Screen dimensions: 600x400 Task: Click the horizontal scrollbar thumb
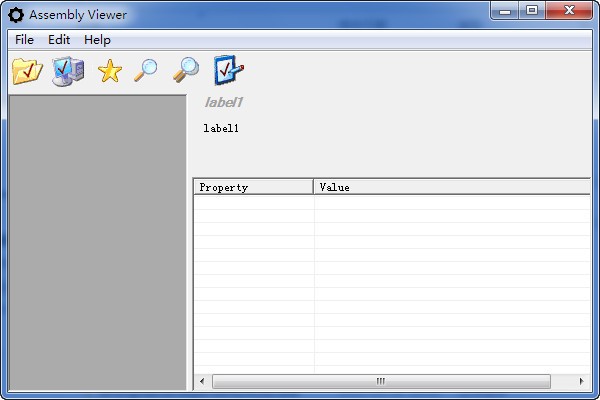[380, 382]
